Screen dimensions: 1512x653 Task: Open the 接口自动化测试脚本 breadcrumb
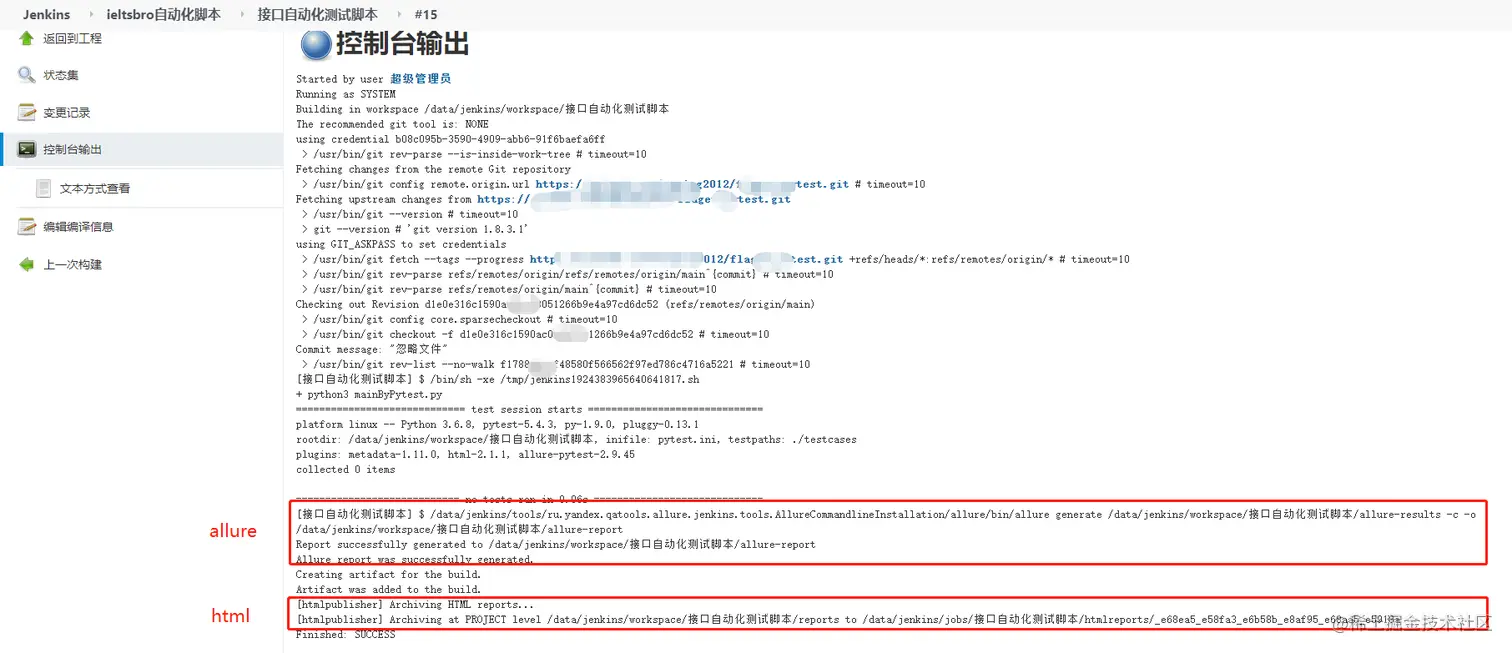pyautogui.click(x=317, y=14)
